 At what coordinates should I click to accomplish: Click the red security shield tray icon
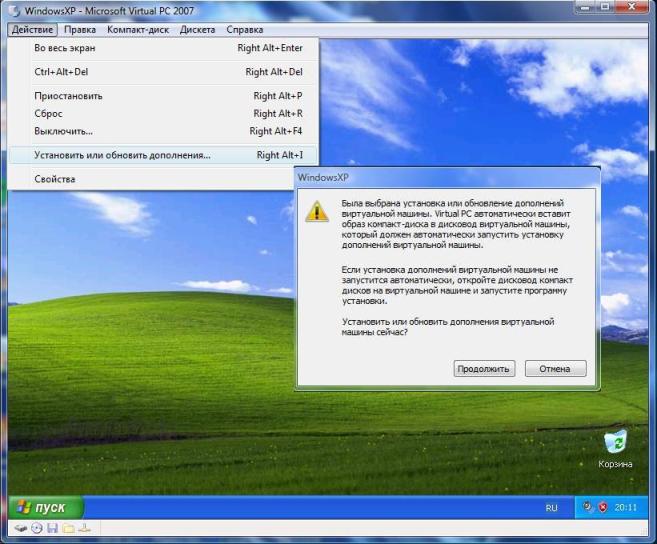(x=603, y=508)
